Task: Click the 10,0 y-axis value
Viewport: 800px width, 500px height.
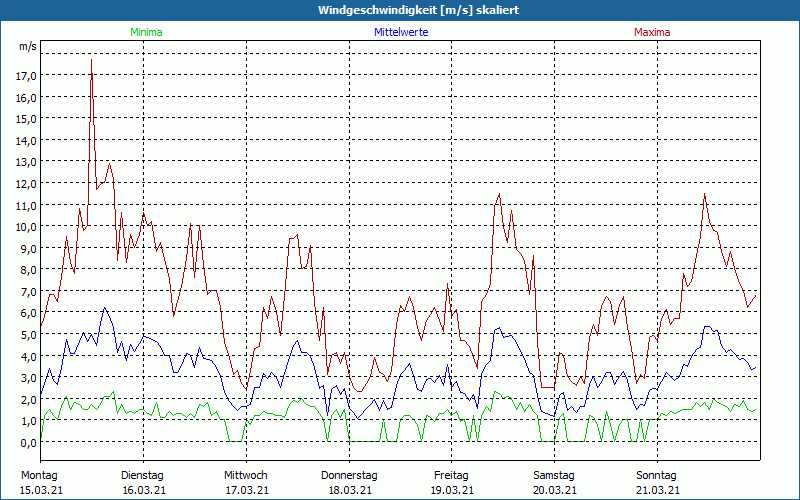Action: click(x=27, y=227)
